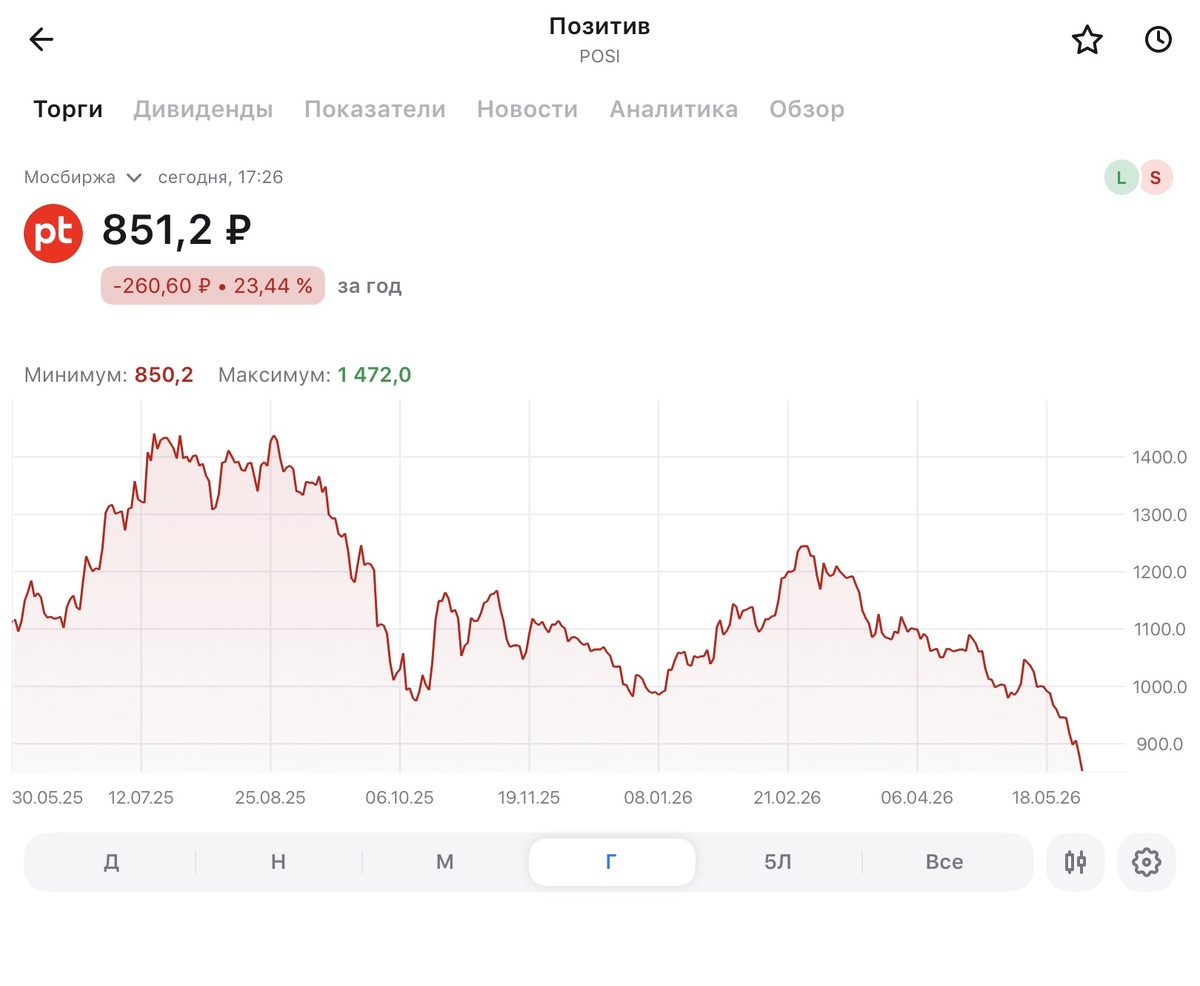This screenshot has height=986, width=1200.
Task: Select the Все all-time period
Action: (944, 862)
